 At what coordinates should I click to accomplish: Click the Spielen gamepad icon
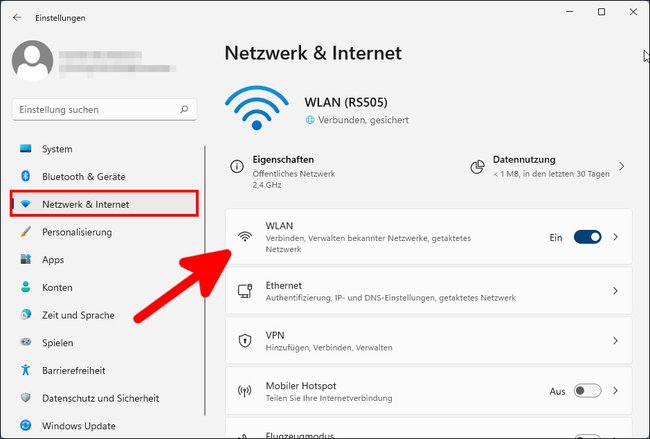pyautogui.click(x=26, y=342)
